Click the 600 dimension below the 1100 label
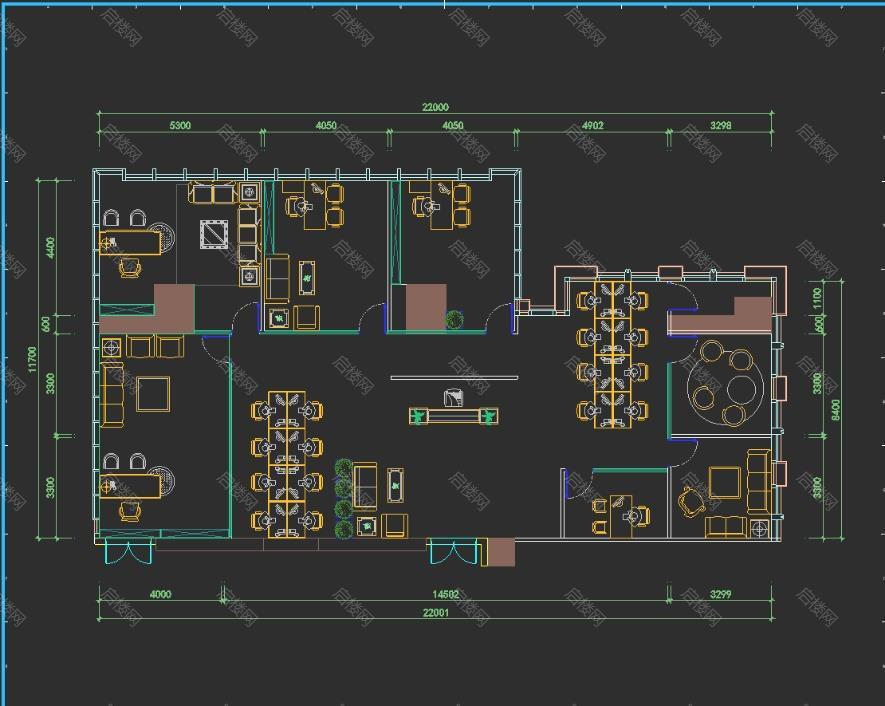Image resolution: width=885 pixels, height=706 pixels. (x=818, y=324)
